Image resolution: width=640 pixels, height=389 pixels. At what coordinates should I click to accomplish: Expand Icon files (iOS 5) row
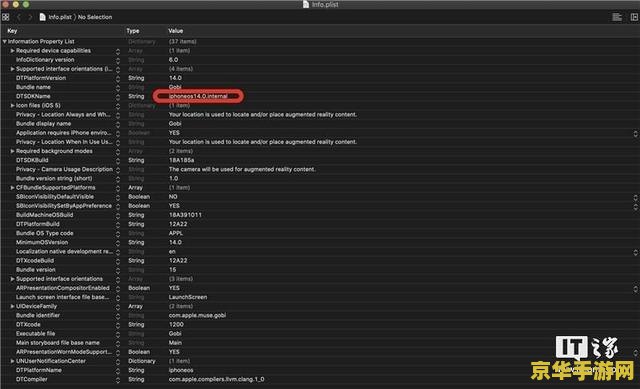tap(12, 105)
